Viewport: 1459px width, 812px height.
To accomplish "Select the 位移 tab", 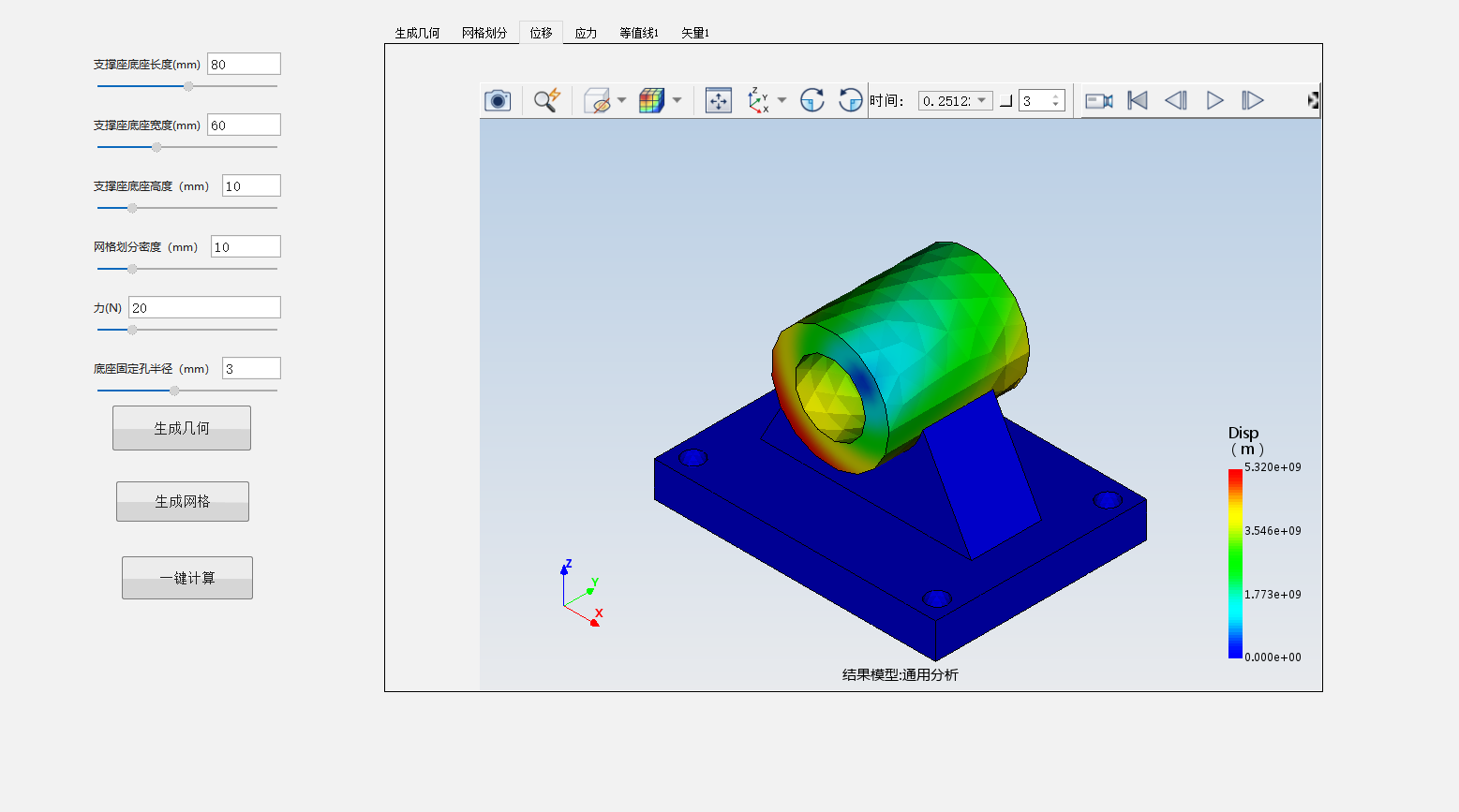I will coord(541,32).
